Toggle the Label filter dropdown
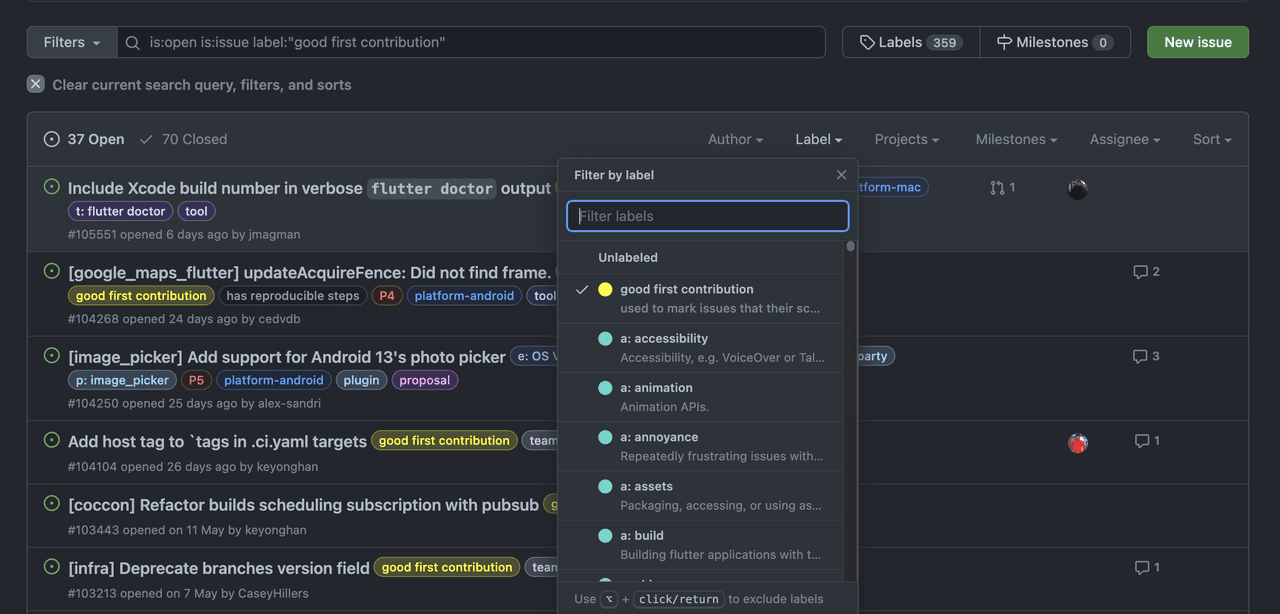The image size is (1280, 614). click(819, 139)
